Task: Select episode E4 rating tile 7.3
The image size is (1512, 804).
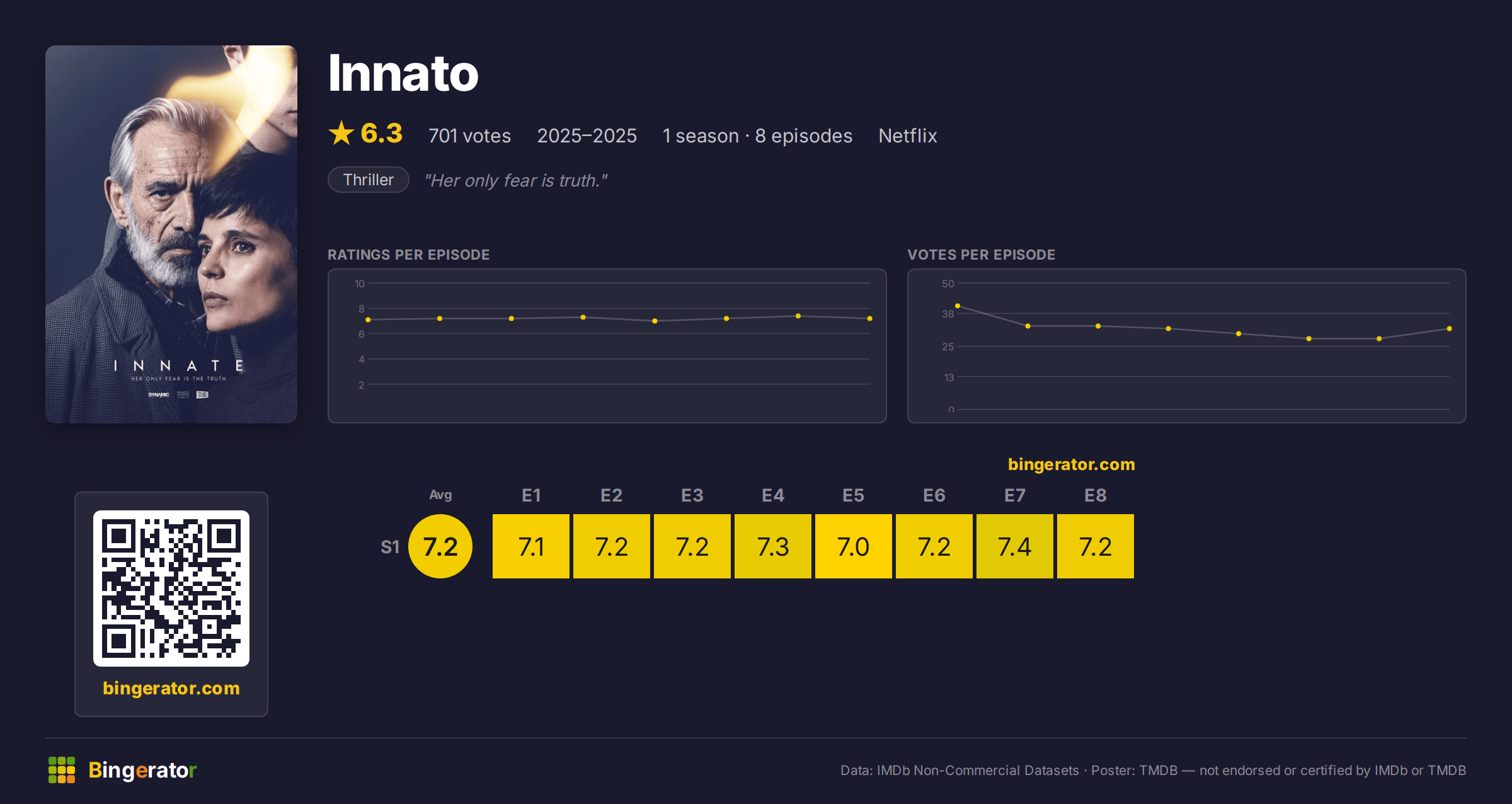Action: click(x=773, y=546)
